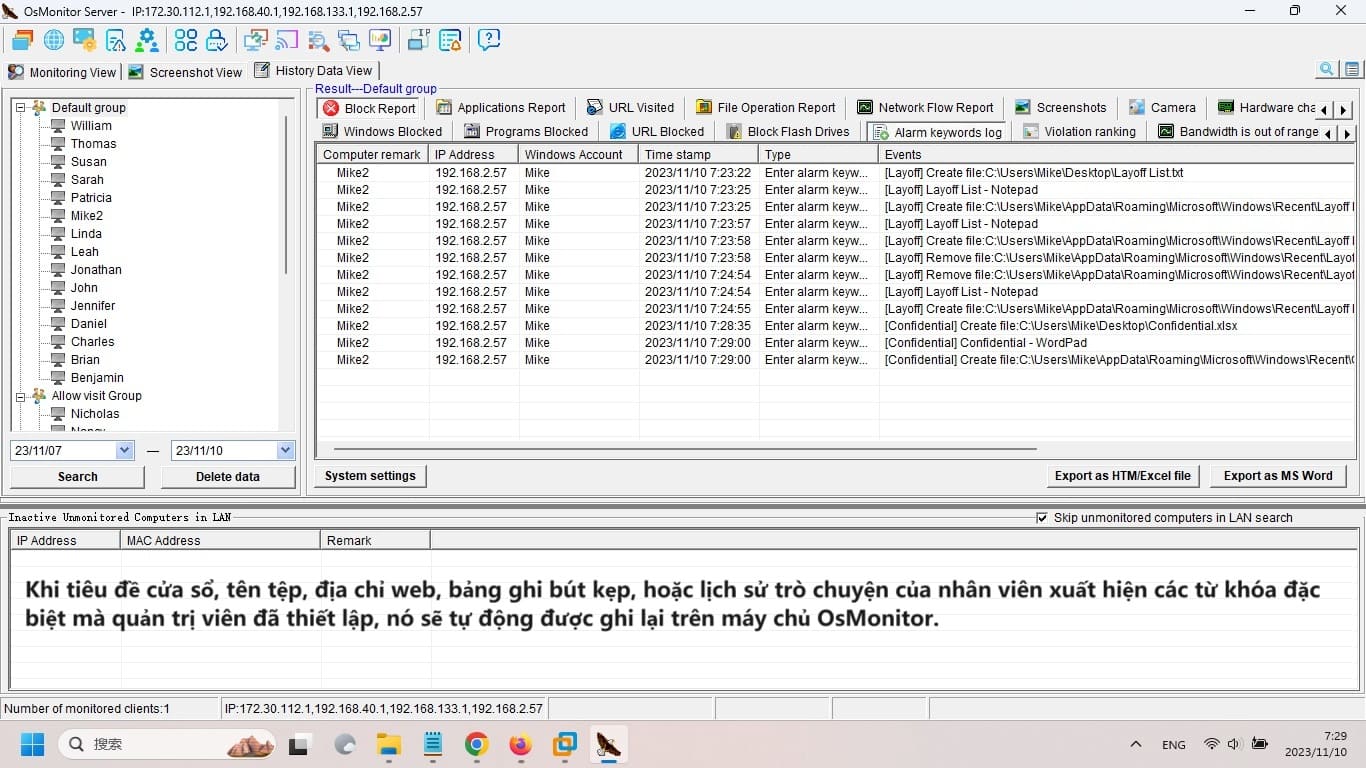
Task: Click the four-squares grid toolbar icon
Action: point(186,40)
